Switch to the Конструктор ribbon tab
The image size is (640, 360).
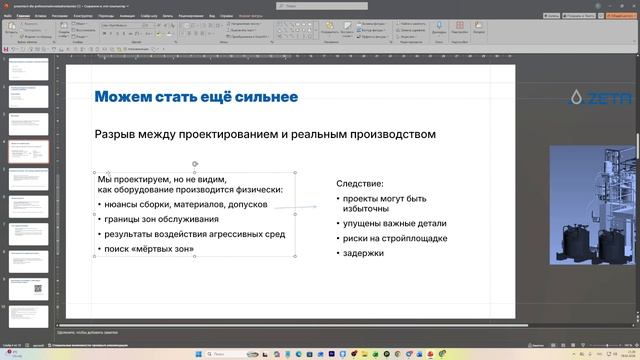click(x=83, y=16)
